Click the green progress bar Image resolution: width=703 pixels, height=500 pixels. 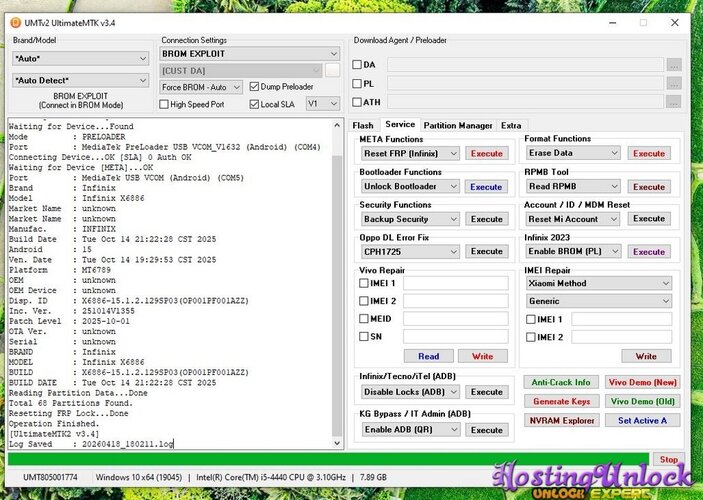coord(328,459)
